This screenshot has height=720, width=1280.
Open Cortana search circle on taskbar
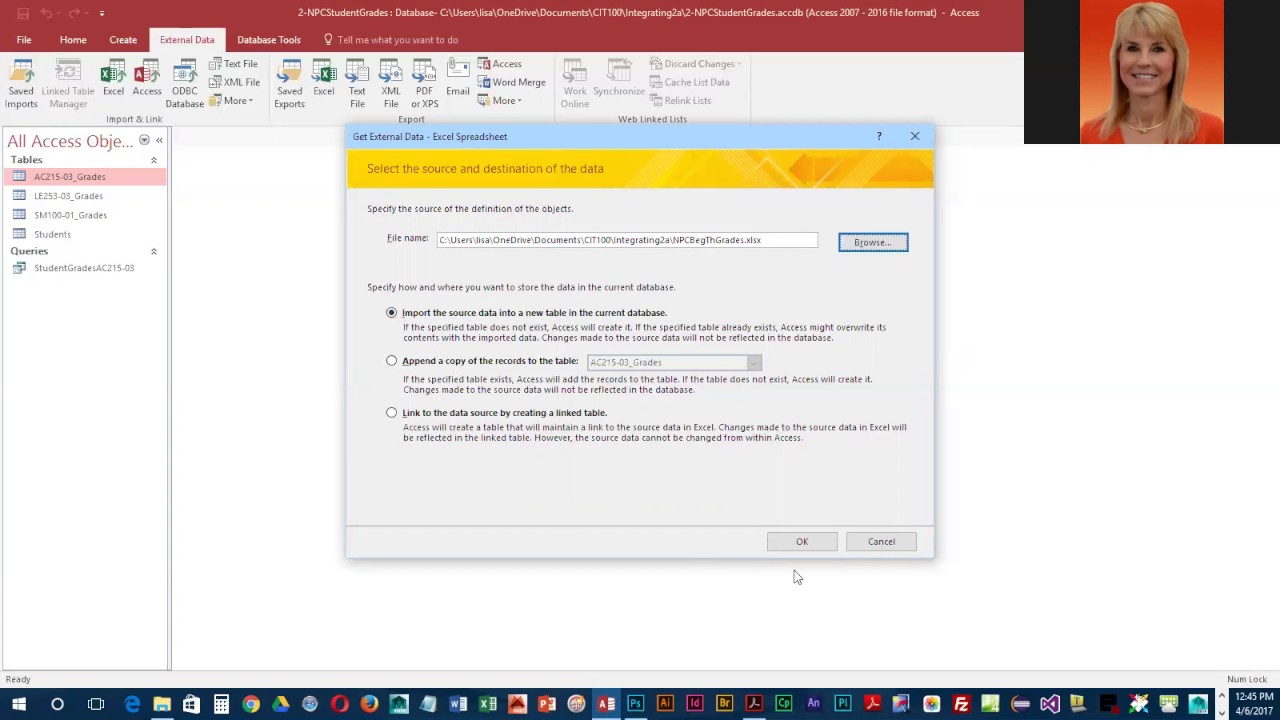[57, 704]
